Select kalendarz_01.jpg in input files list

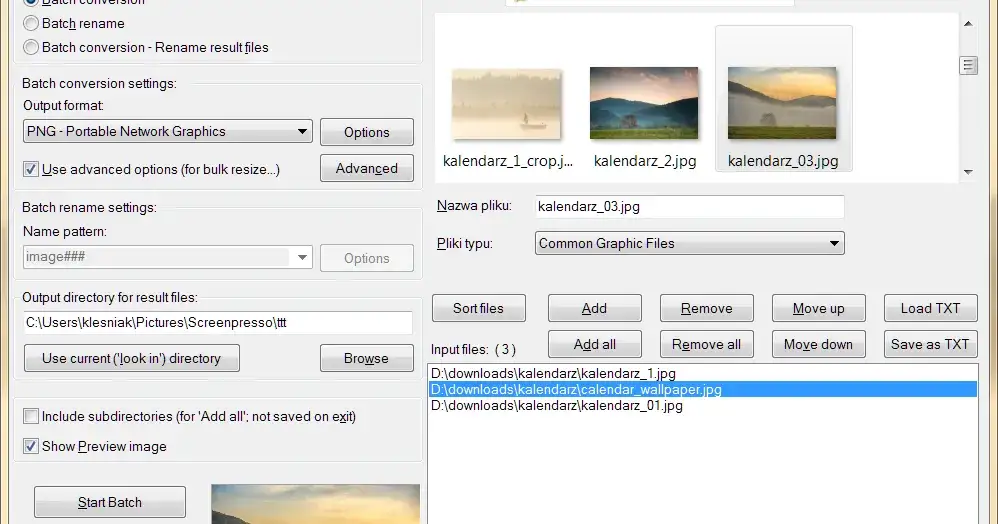(557, 406)
